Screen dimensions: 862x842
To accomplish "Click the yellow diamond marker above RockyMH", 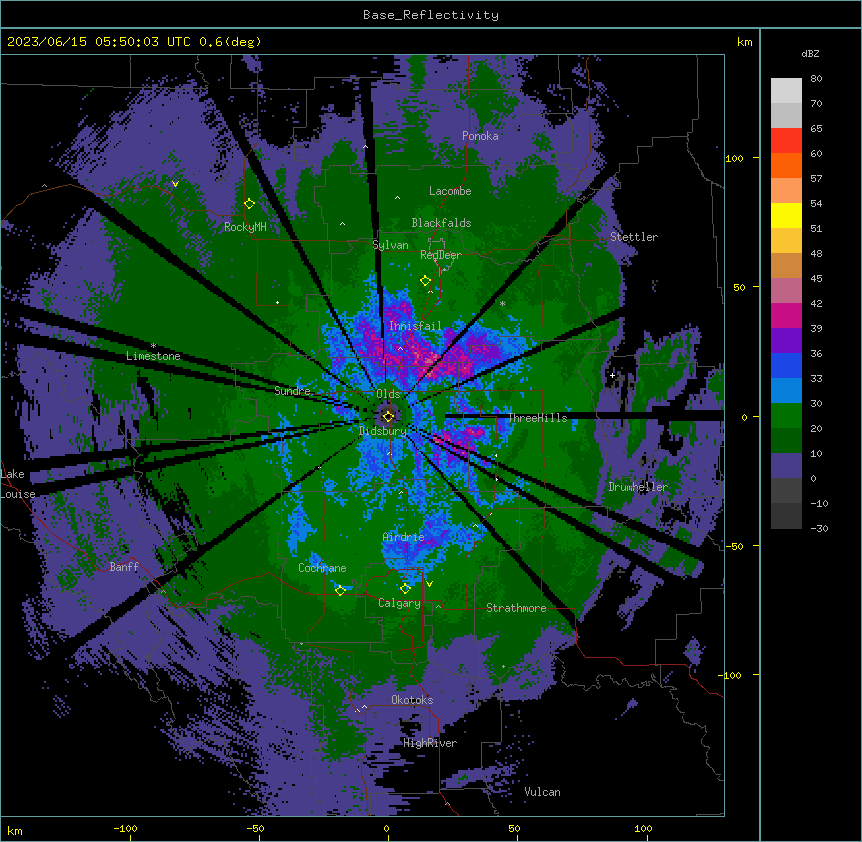I will (249, 204).
